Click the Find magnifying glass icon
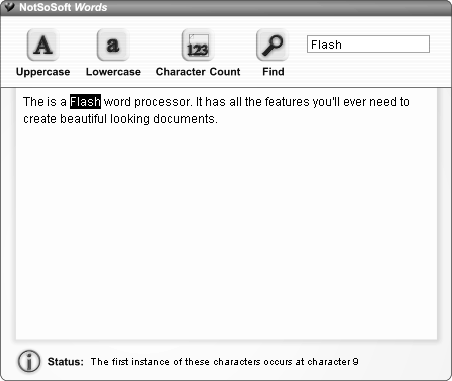Viewport: 452px width, 381px height. tap(272, 45)
